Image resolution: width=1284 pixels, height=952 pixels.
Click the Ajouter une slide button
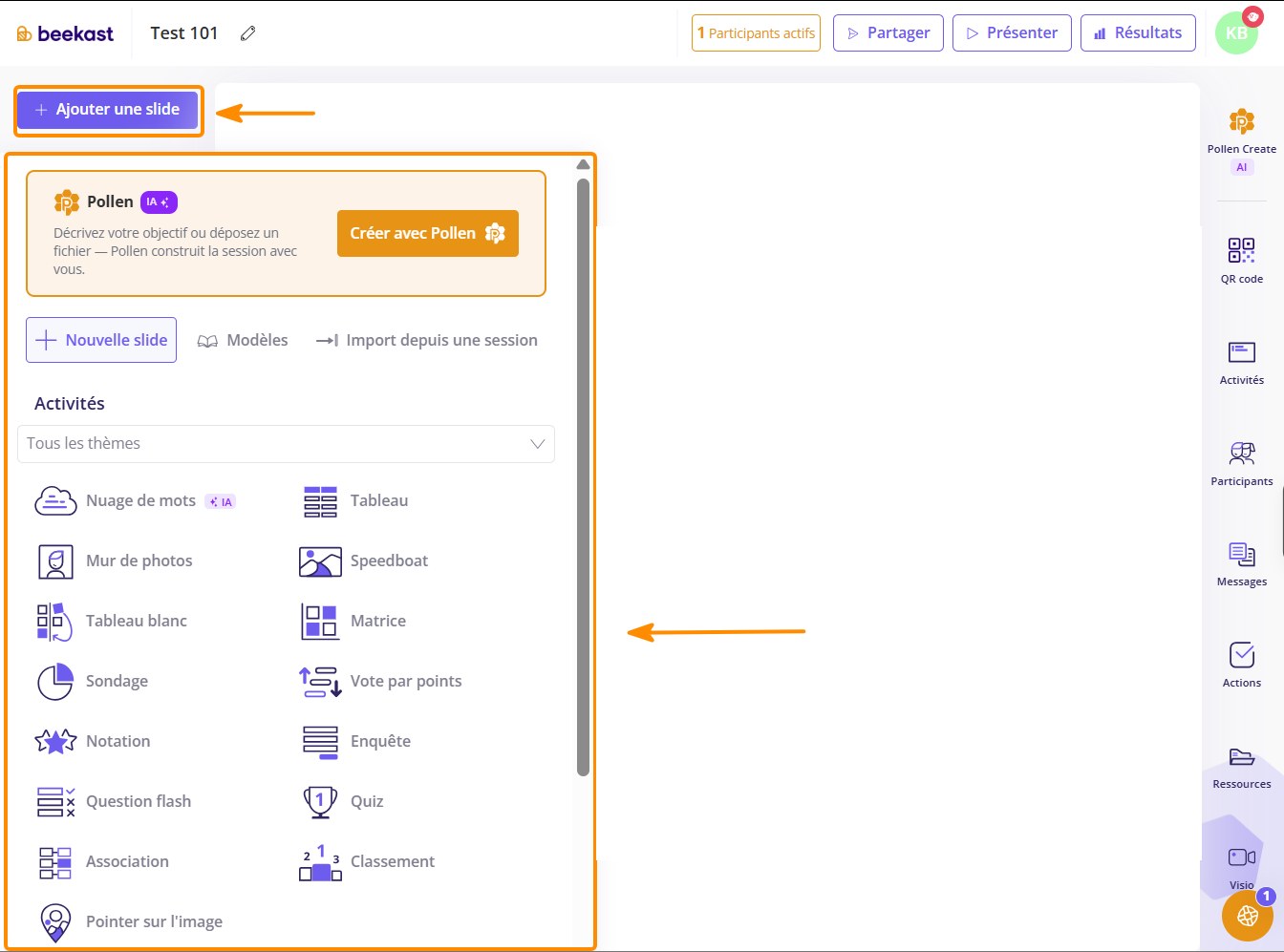107,110
